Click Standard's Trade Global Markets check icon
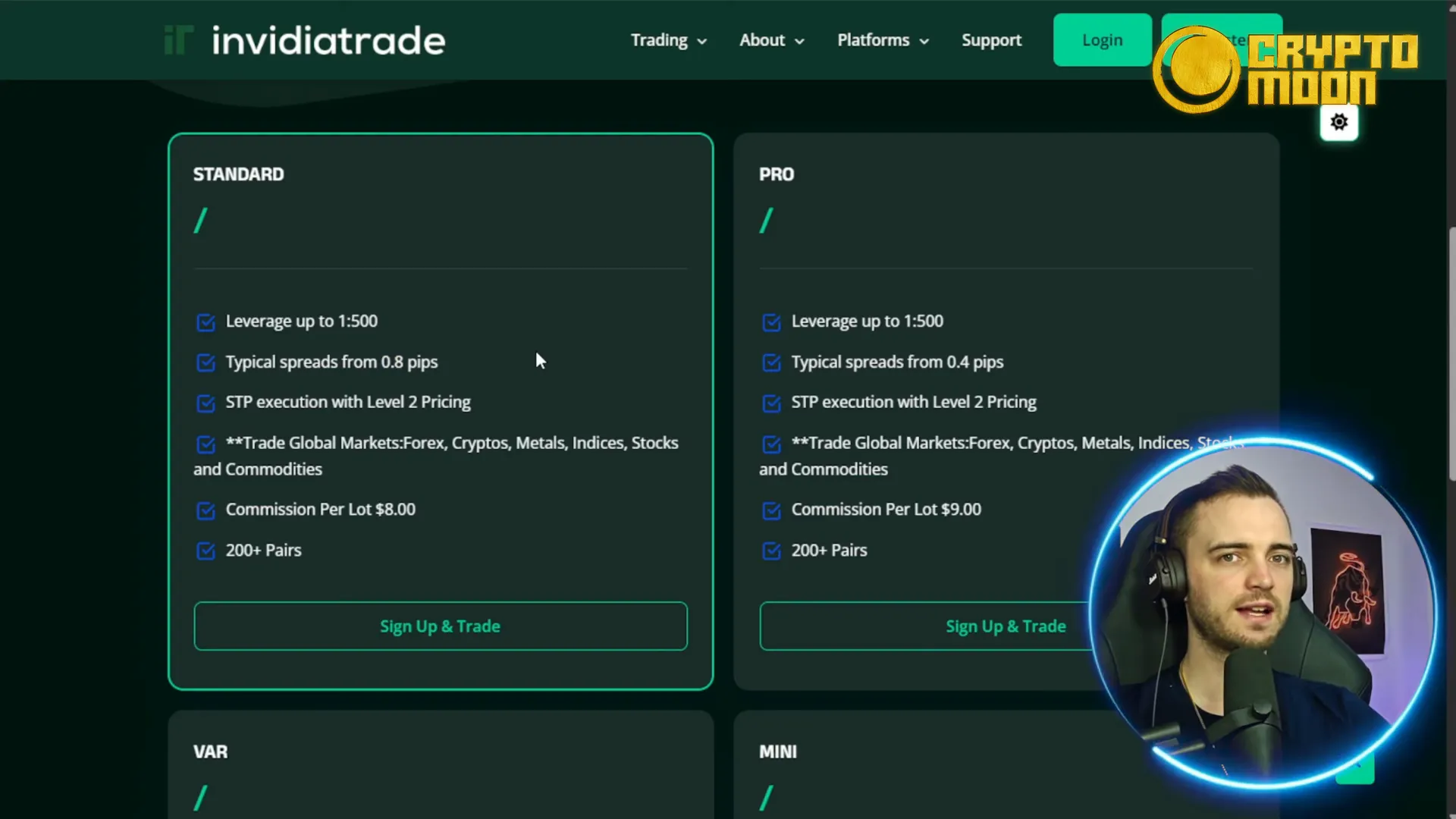Screen dimensions: 1456x819 click(206, 444)
